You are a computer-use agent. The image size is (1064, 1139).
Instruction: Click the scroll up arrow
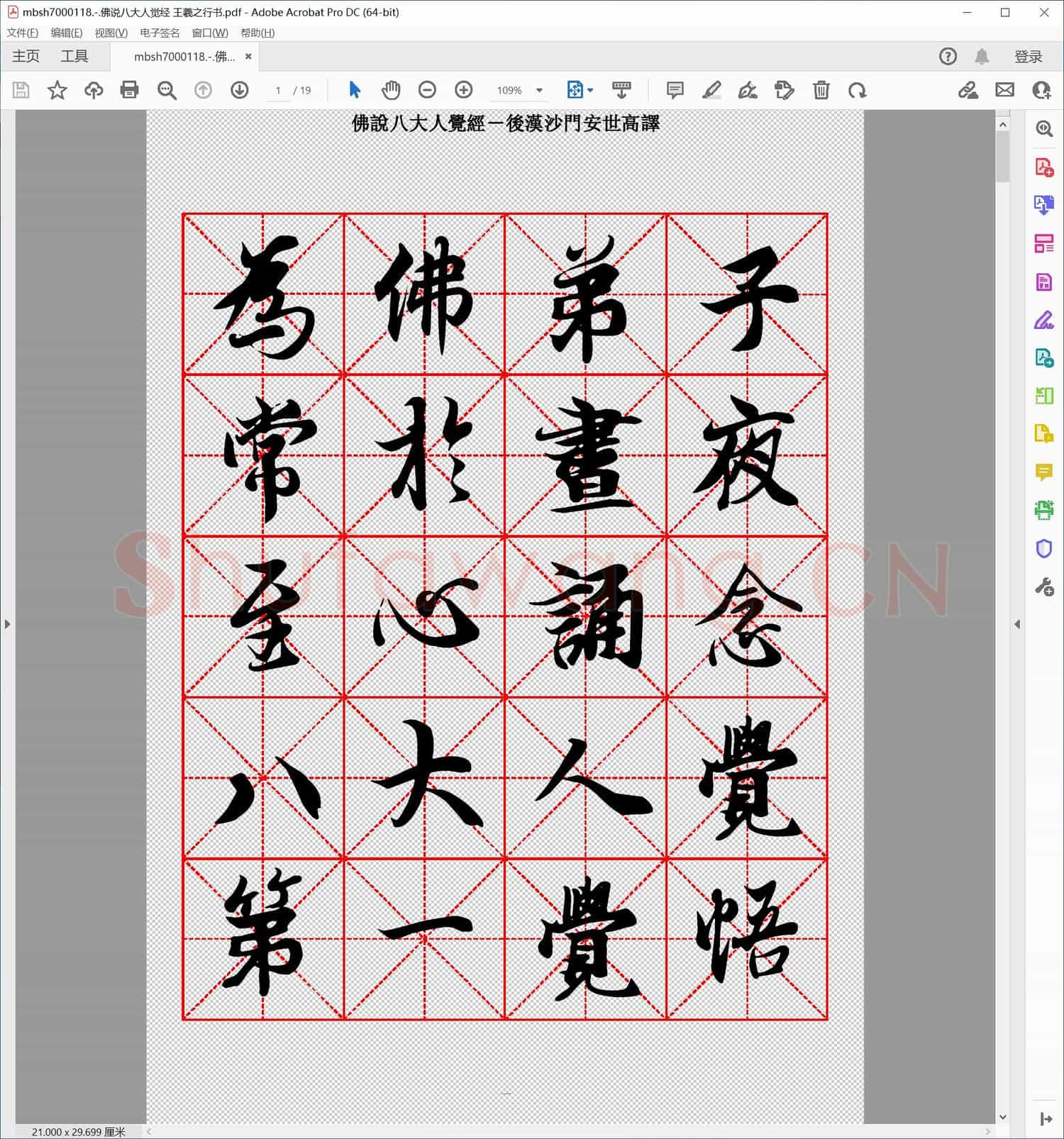coord(1002,125)
